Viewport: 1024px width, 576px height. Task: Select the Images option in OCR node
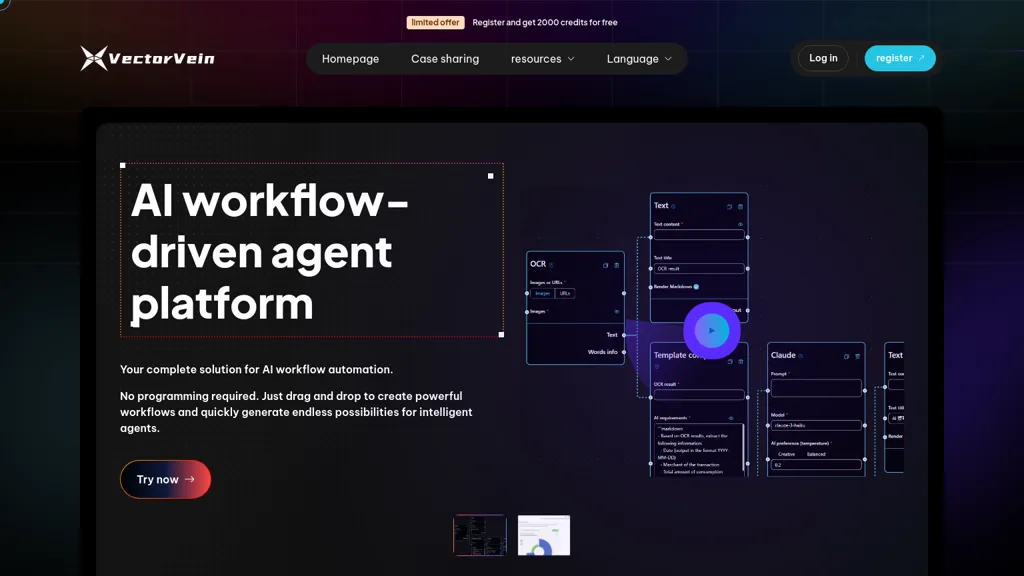(543, 293)
